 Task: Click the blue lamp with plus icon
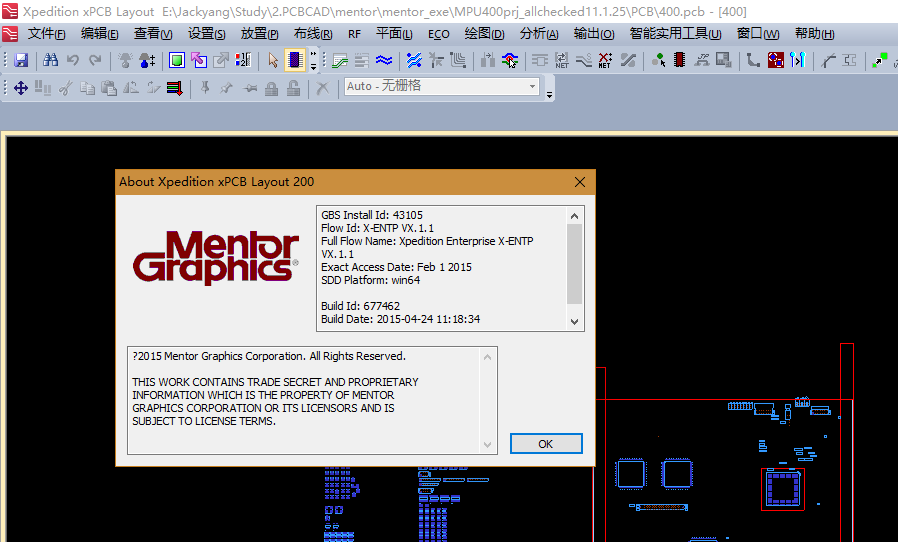tap(147, 60)
